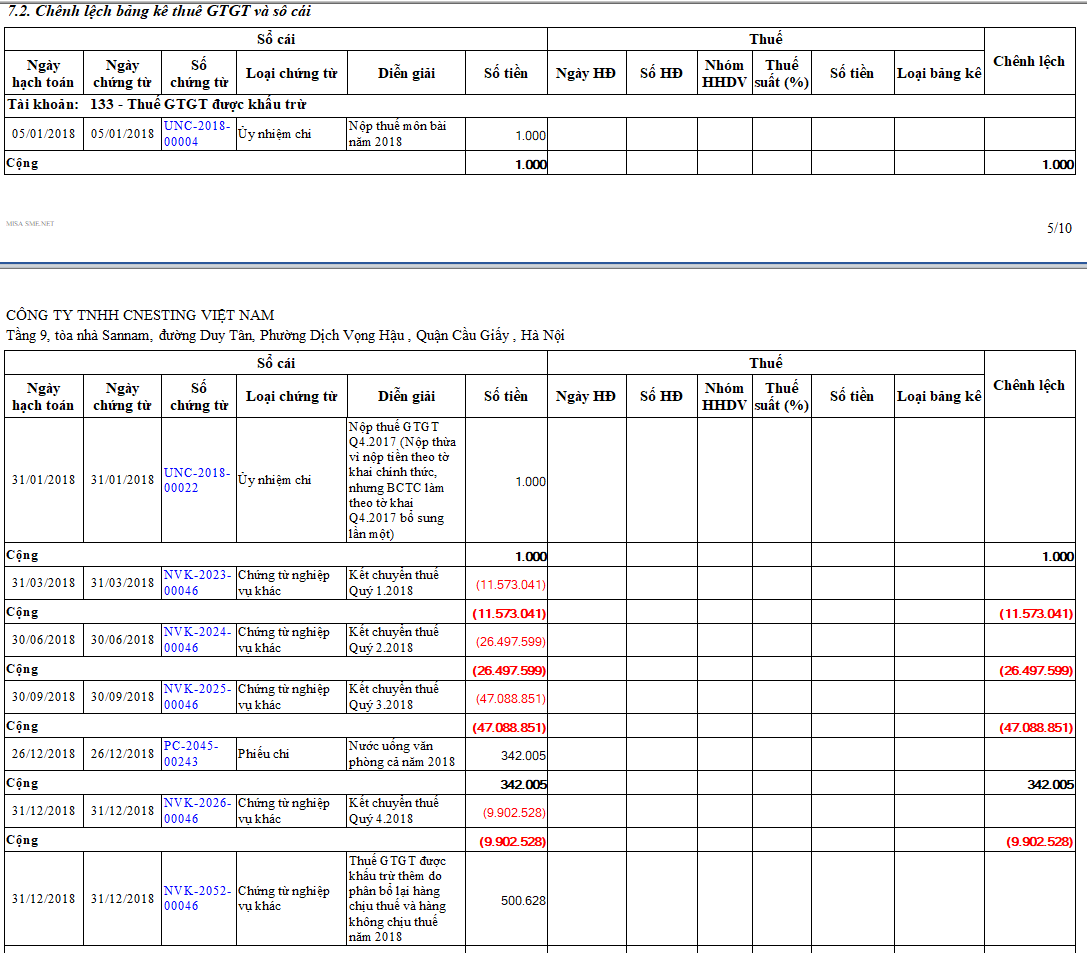Click 'Ủy nhiệm chi' in UNC-2018-00004 row

pyautogui.click(x=275, y=134)
